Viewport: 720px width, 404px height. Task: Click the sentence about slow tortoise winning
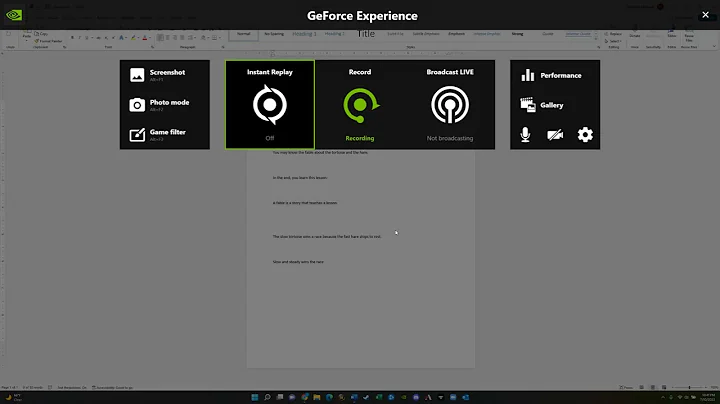coord(327,236)
